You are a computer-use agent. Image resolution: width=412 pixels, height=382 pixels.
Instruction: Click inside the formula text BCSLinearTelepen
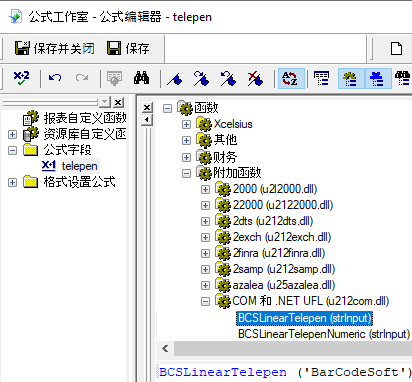(223, 372)
